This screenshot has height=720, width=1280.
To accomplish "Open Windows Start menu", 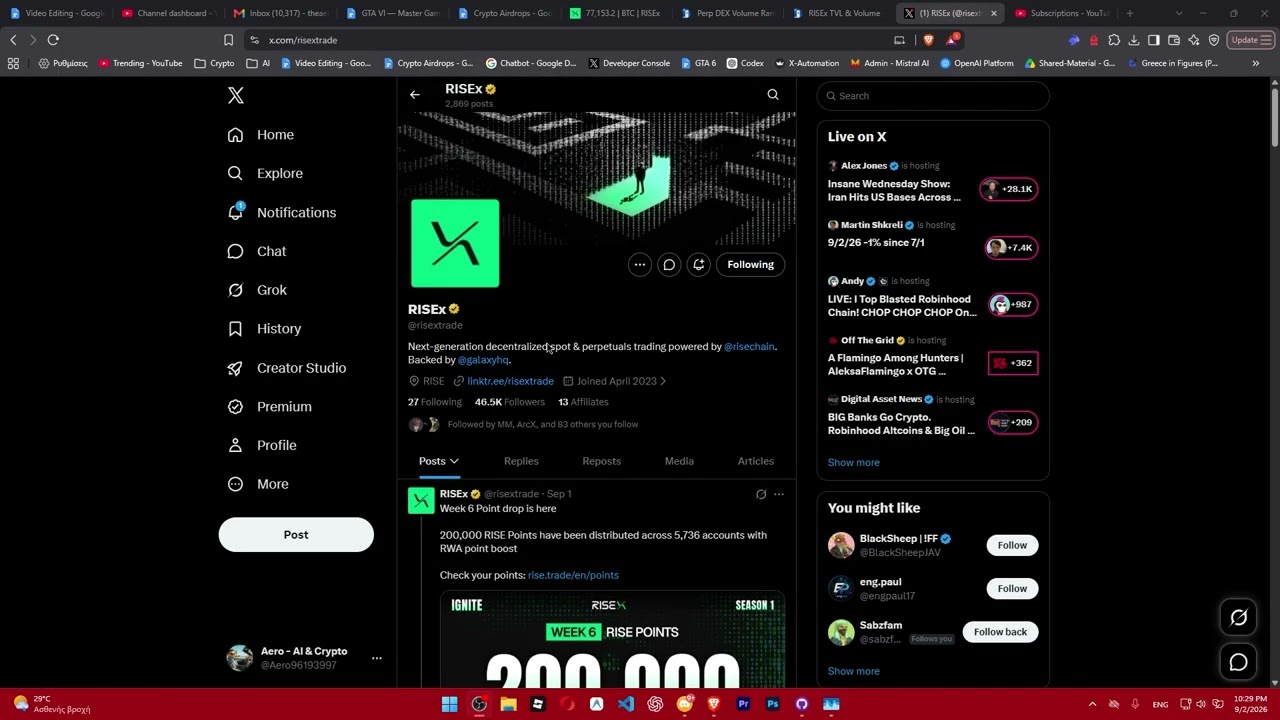I will (x=450, y=704).
